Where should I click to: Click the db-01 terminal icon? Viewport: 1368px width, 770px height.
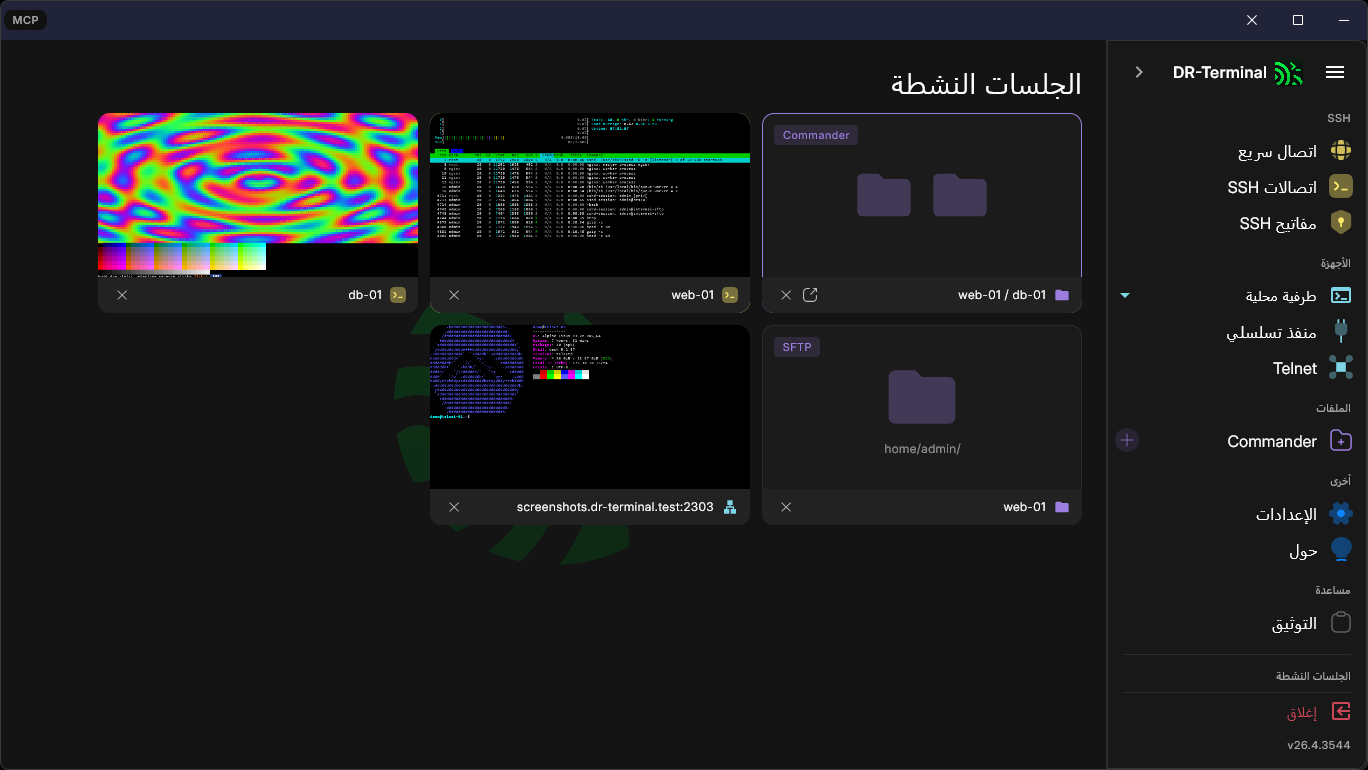click(x=398, y=295)
